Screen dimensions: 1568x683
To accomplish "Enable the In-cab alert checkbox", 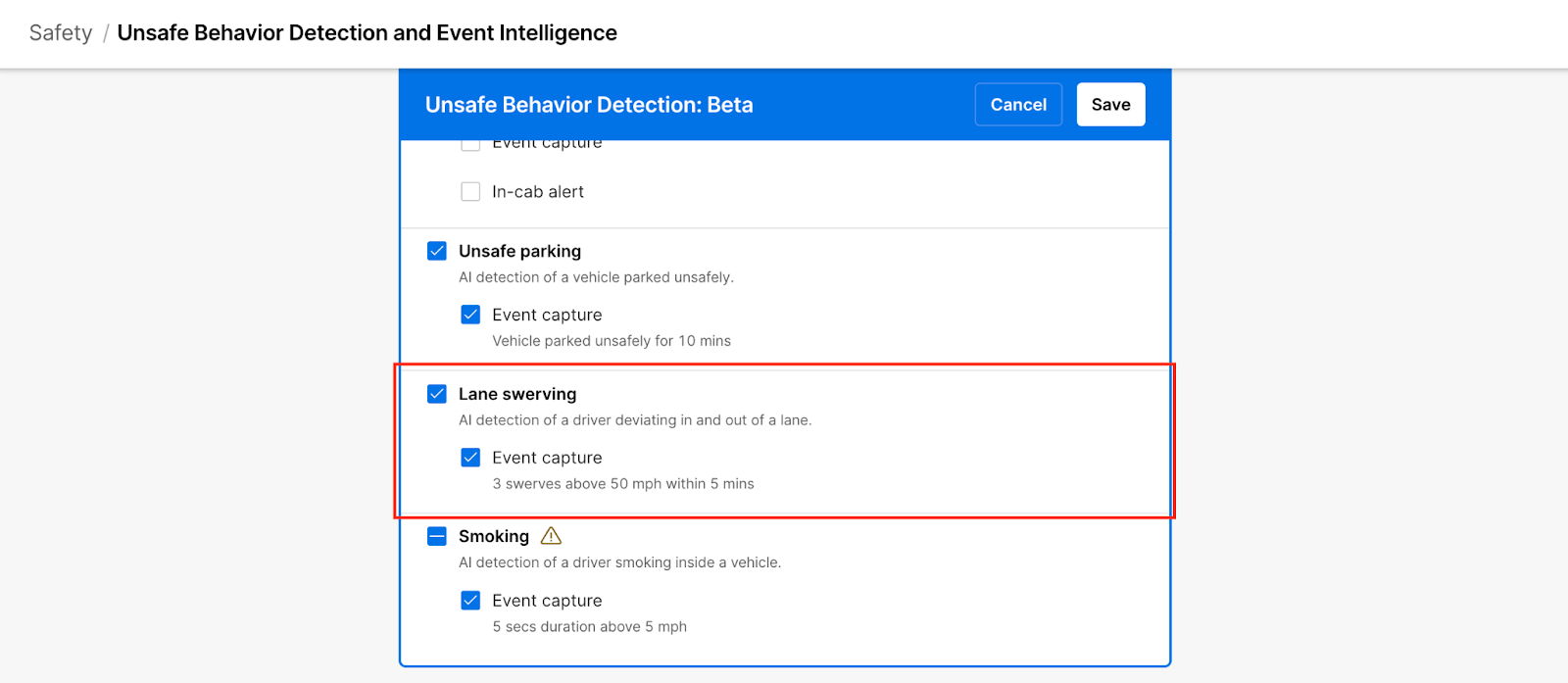I will (x=470, y=192).
